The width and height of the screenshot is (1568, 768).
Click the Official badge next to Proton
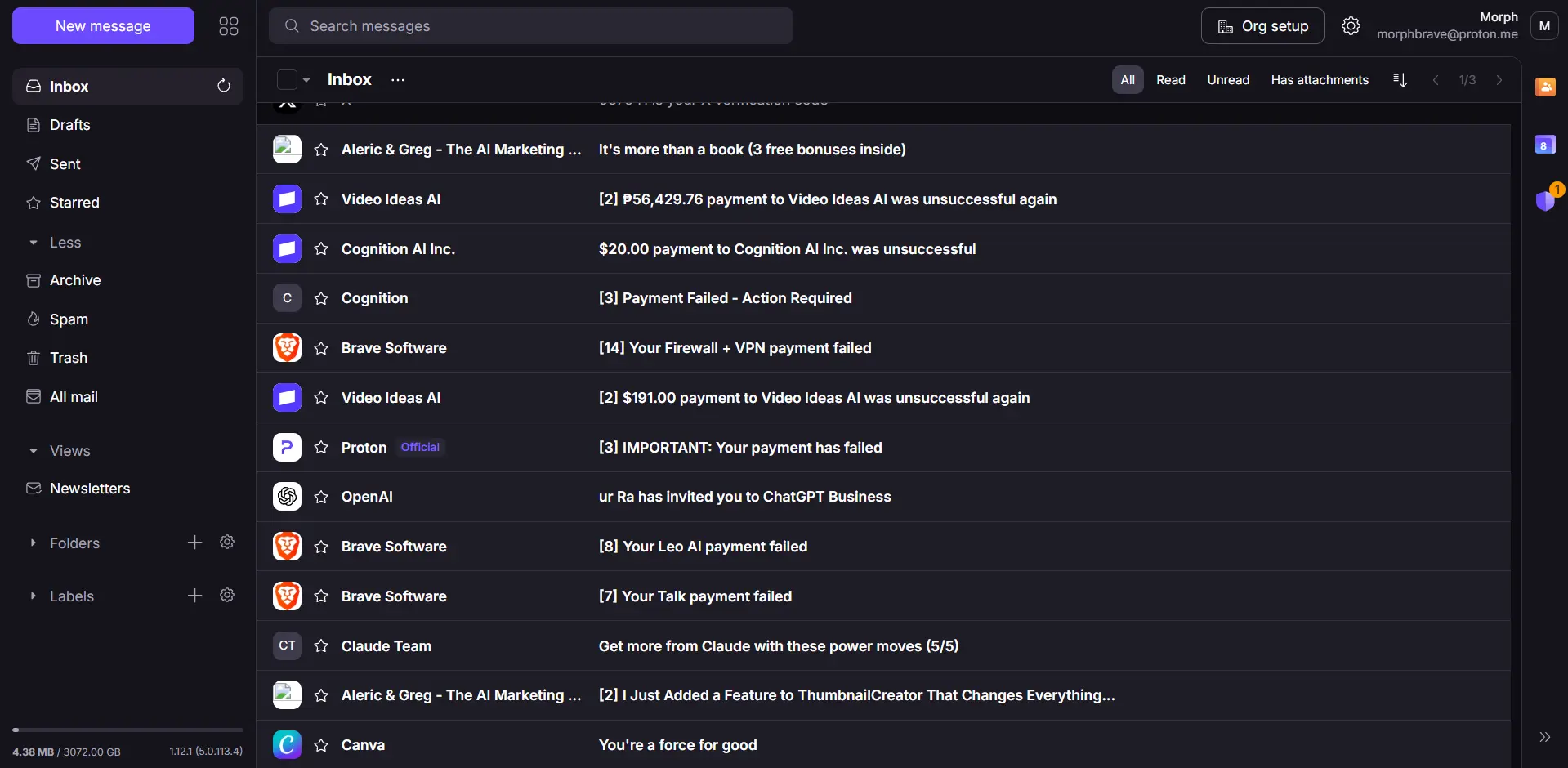420,447
